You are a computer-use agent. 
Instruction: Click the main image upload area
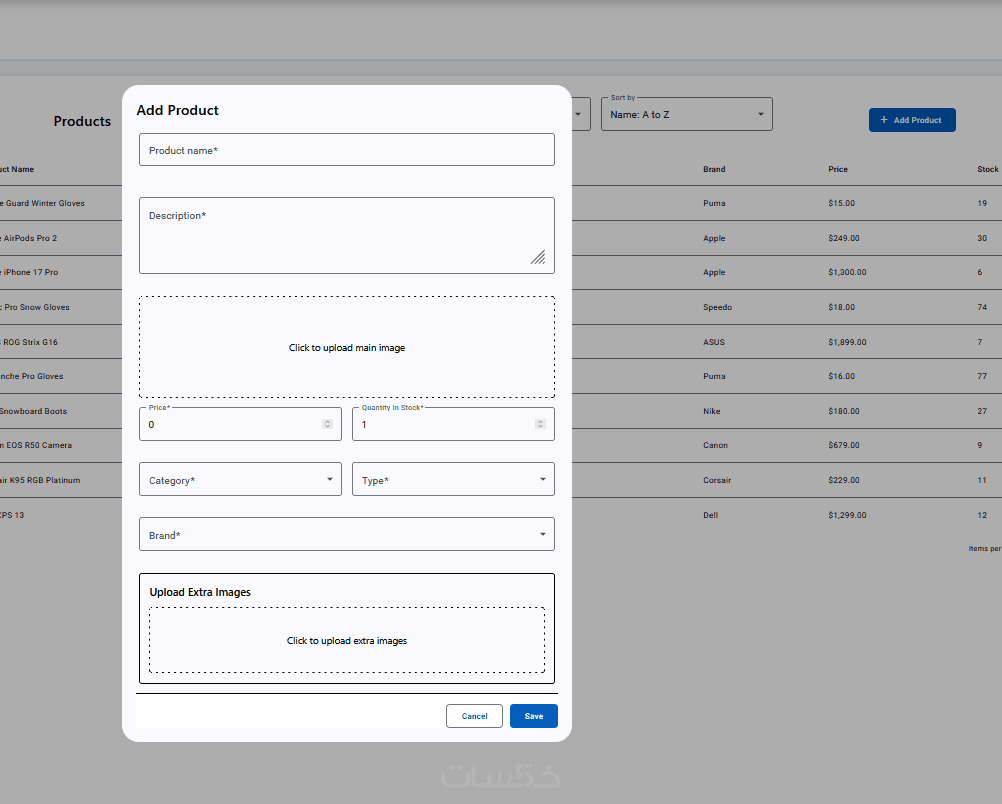(346, 347)
